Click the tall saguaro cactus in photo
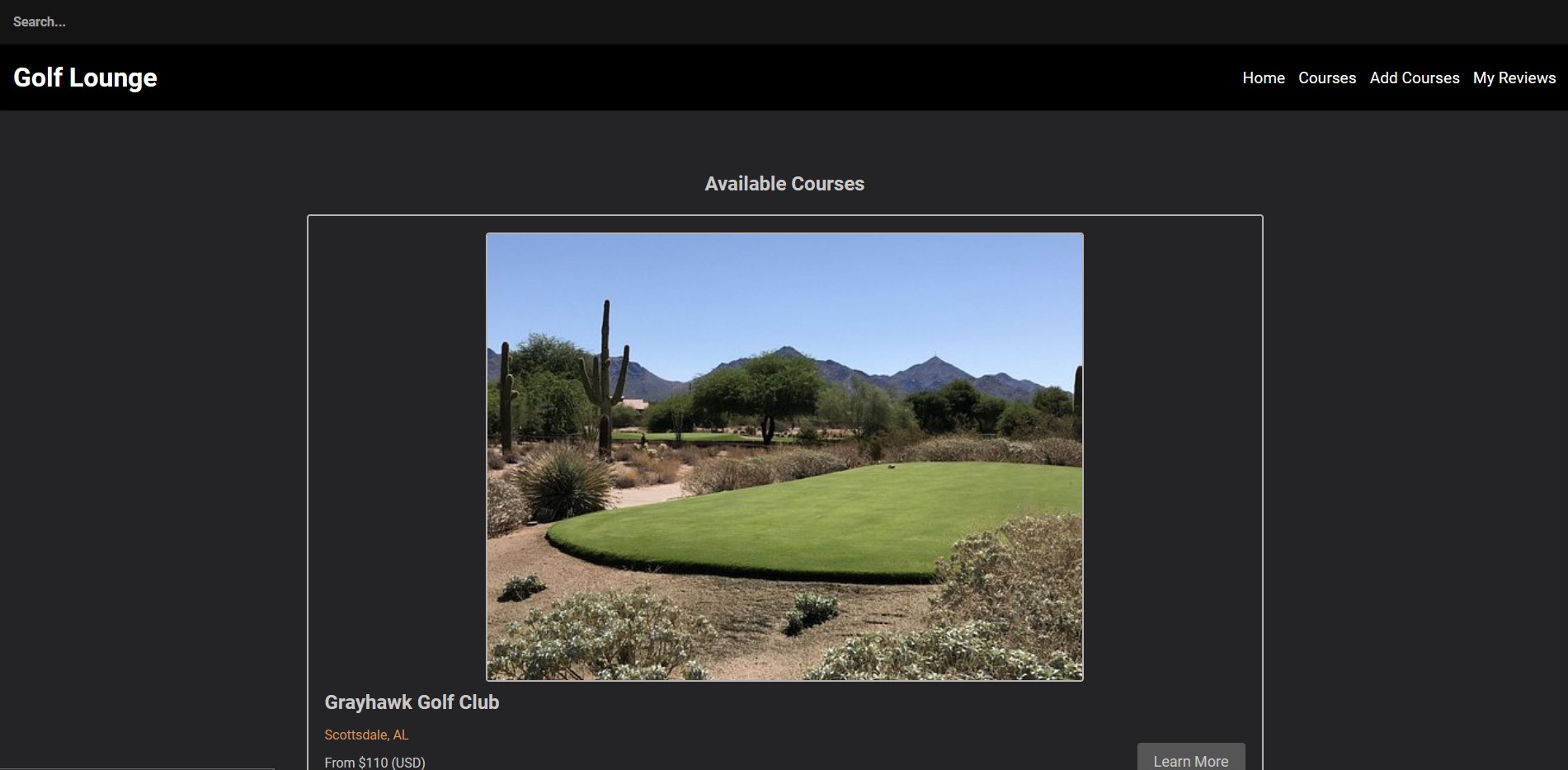 click(x=606, y=375)
